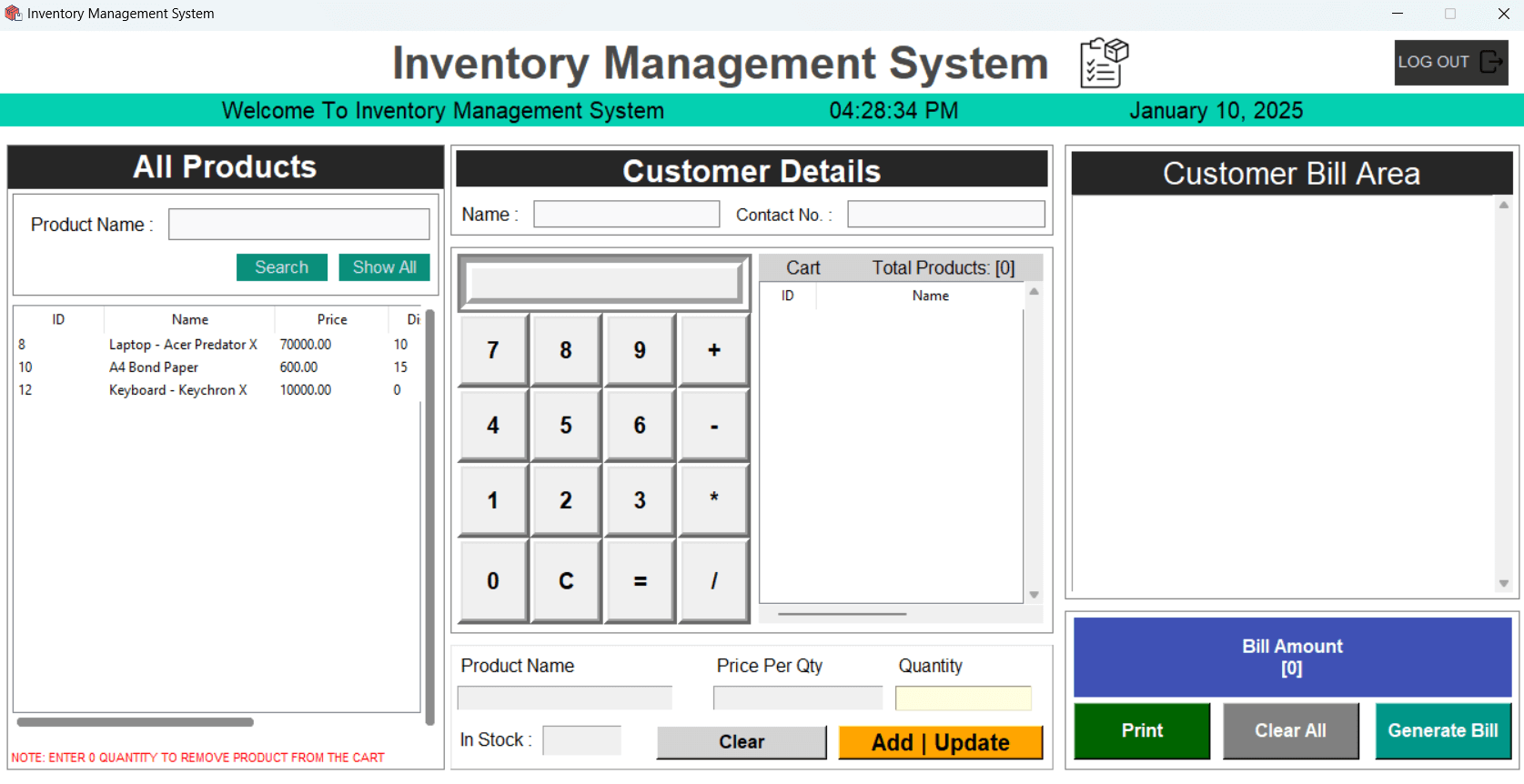Minimize the Inventory Management System window
Viewport: 1524px width, 784px height.
[x=1398, y=14]
